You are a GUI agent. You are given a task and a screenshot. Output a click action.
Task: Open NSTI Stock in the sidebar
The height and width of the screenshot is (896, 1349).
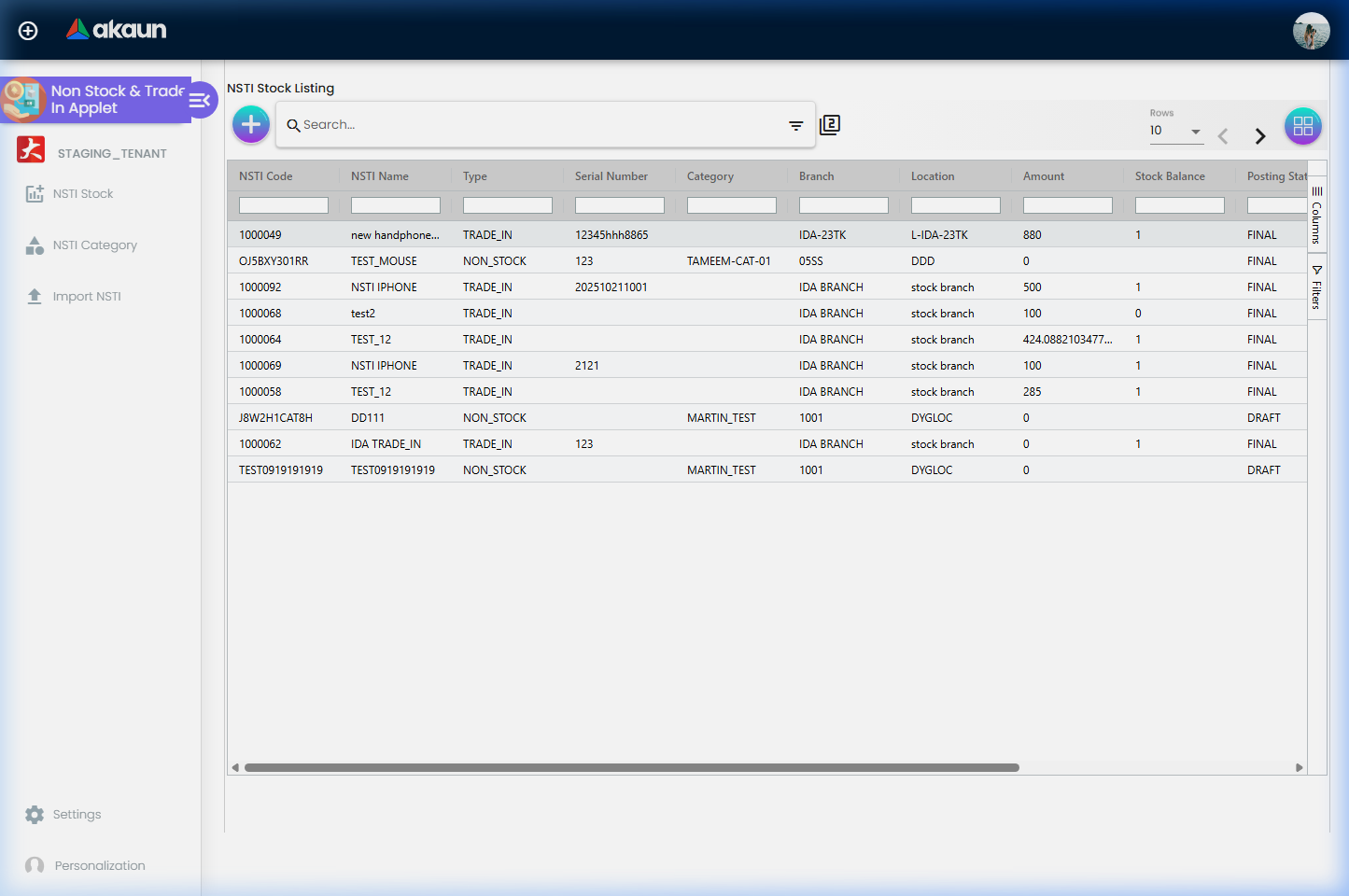click(82, 194)
